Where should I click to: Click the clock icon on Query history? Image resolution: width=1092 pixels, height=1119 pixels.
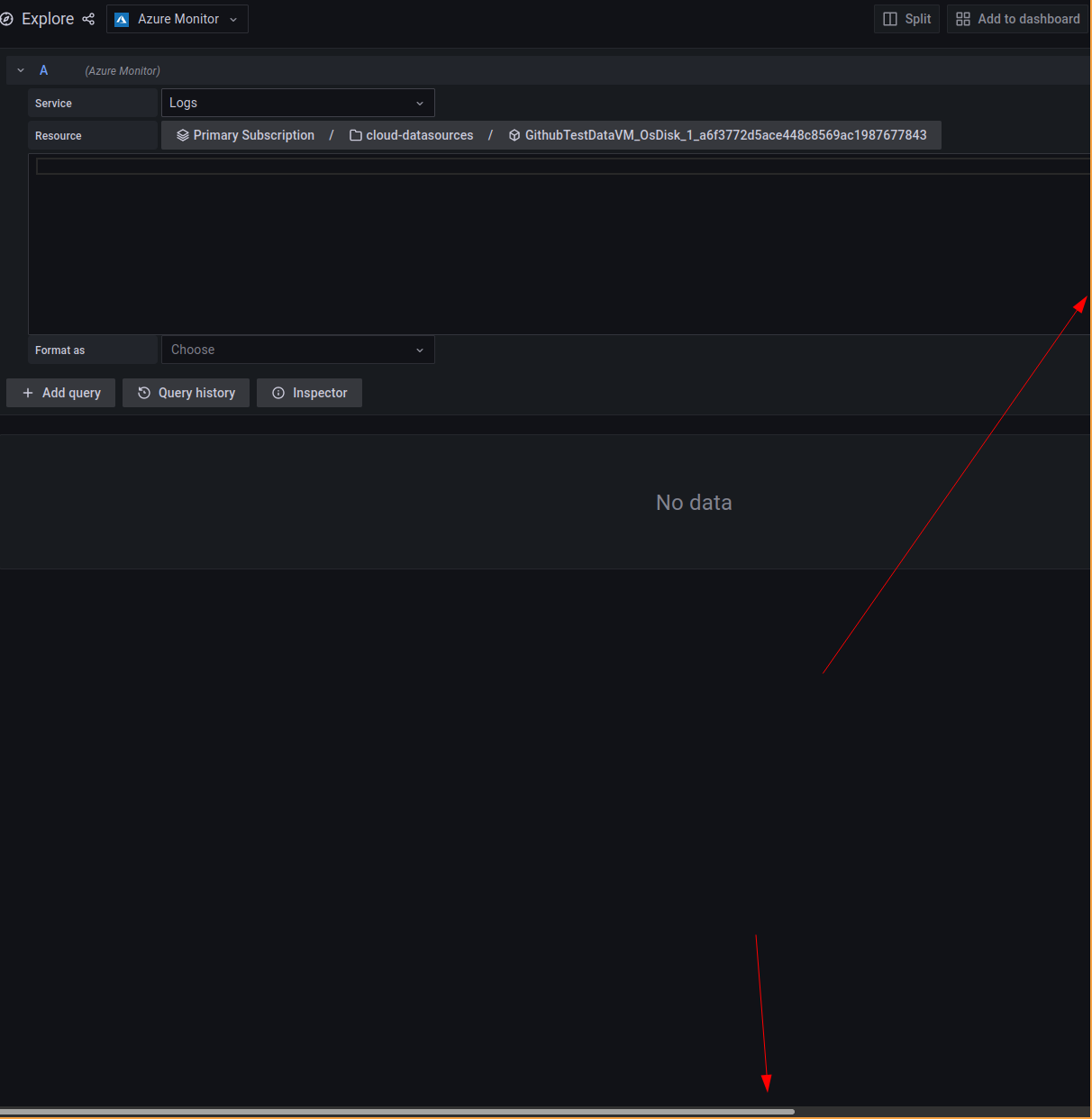[x=145, y=393]
